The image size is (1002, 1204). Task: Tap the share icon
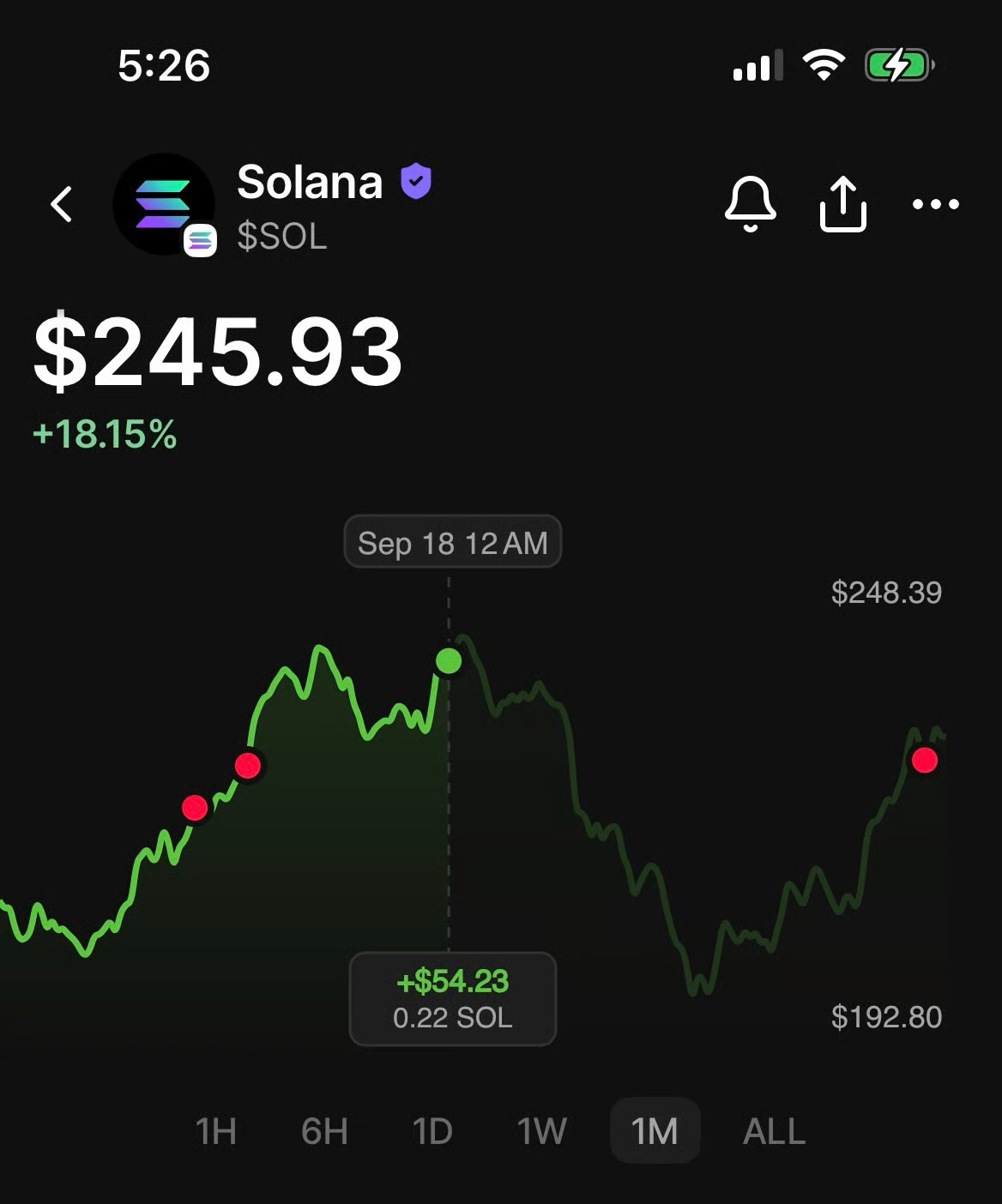(x=843, y=204)
